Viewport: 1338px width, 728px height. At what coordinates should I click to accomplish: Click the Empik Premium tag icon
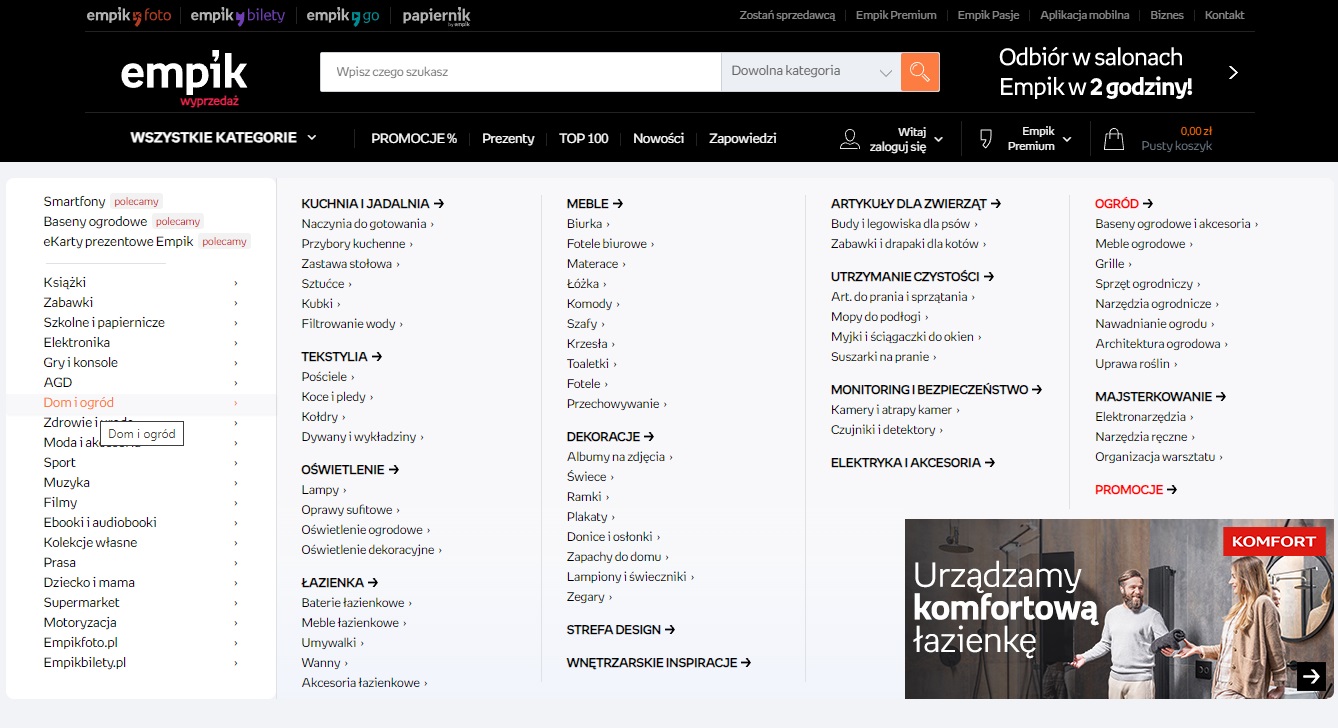[x=985, y=139]
